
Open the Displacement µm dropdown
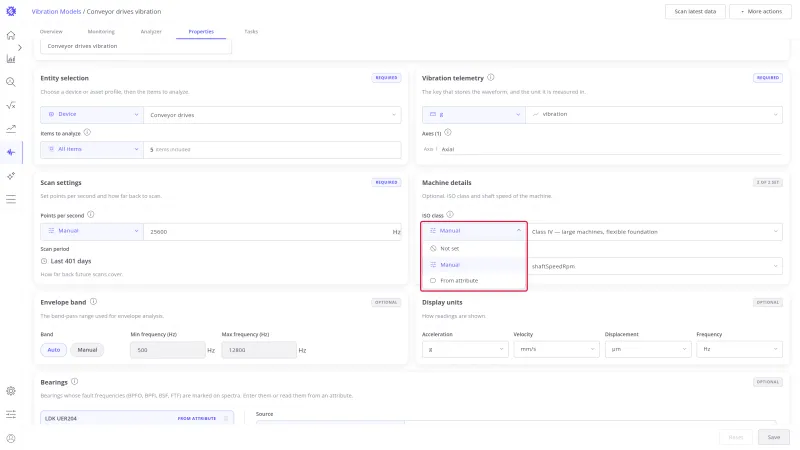point(648,349)
